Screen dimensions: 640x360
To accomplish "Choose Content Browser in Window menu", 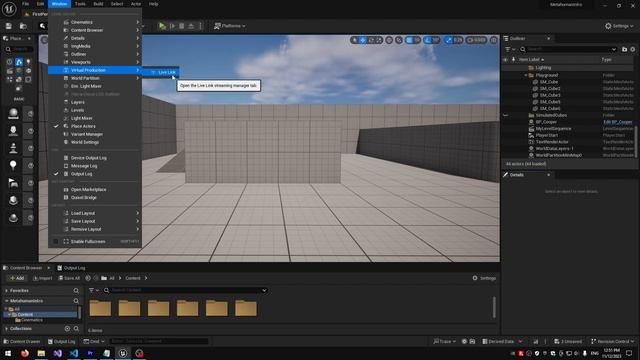I will [x=95, y=30].
